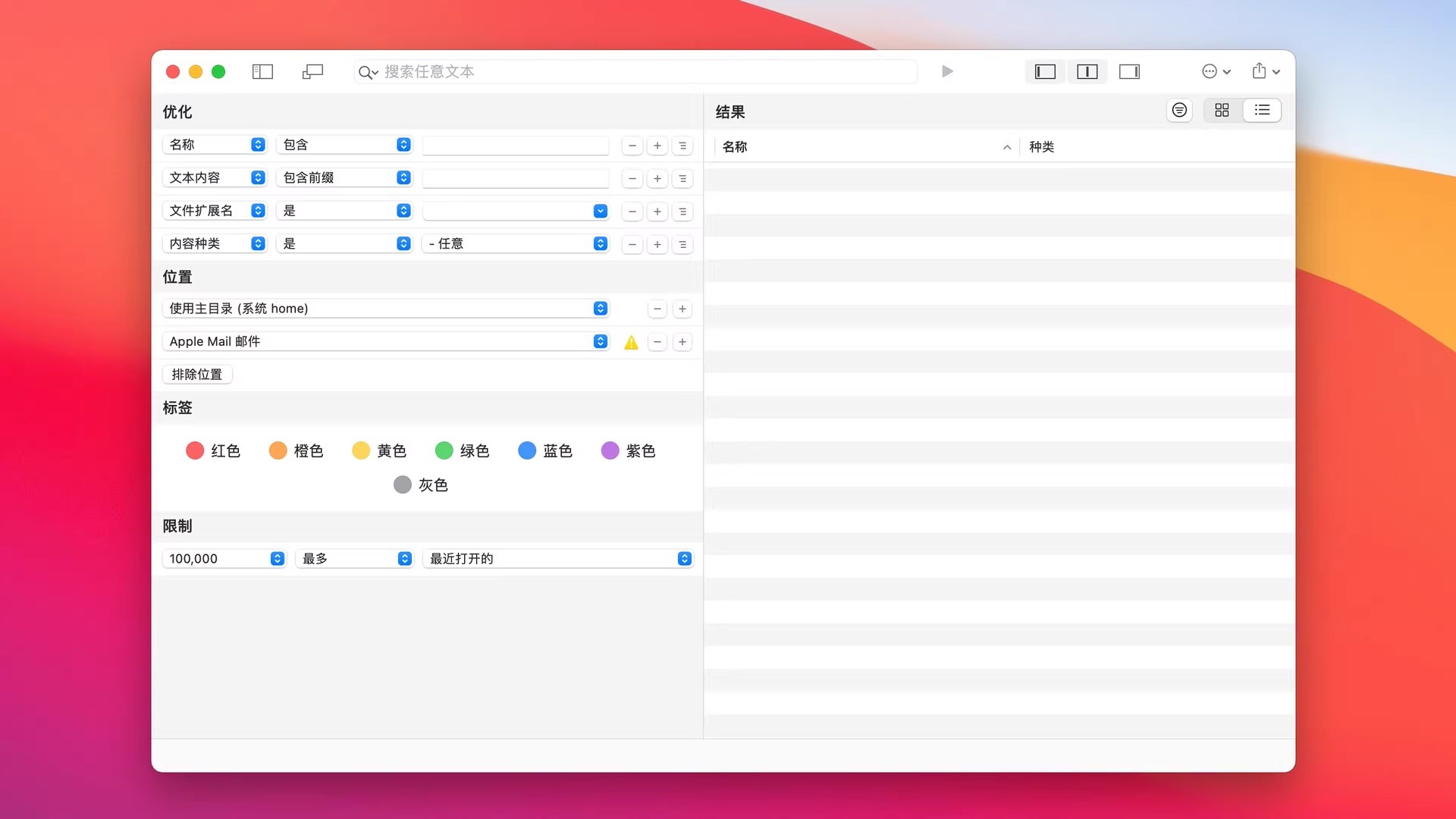Click the sidebar toggle icon in toolbar

point(262,71)
